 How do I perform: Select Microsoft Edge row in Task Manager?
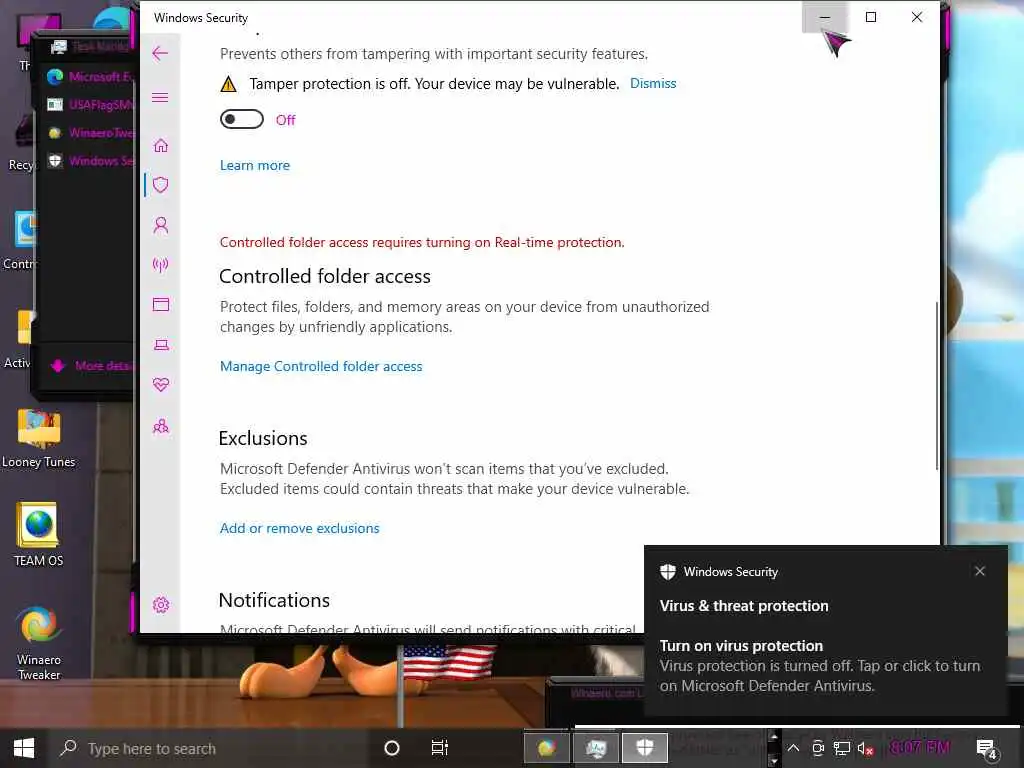coord(89,77)
